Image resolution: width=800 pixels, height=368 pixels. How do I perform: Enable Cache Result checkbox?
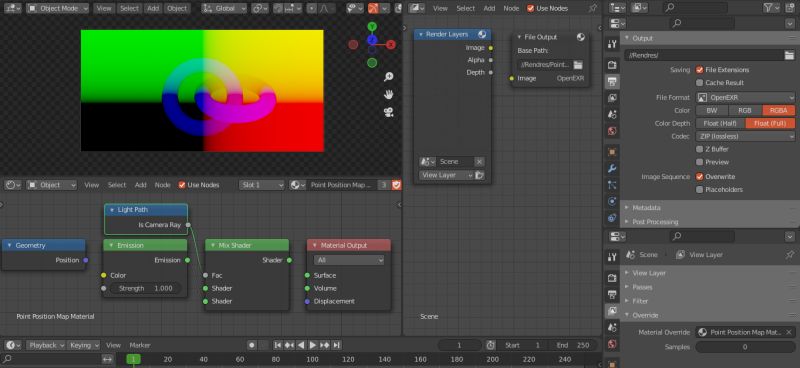tap(699, 82)
